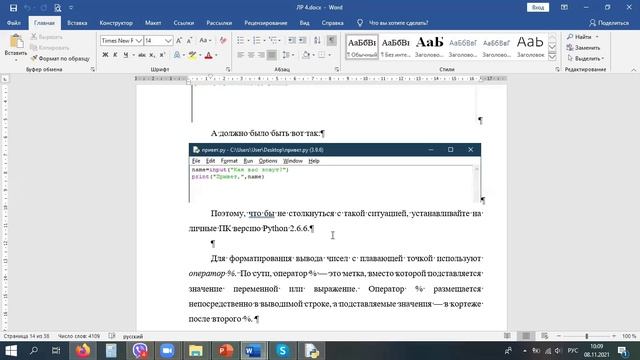Image resolution: width=640 pixels, height=360 pixels.
Task: Paste clipboard content with the Вставить icon
Action: click(16, 42)
